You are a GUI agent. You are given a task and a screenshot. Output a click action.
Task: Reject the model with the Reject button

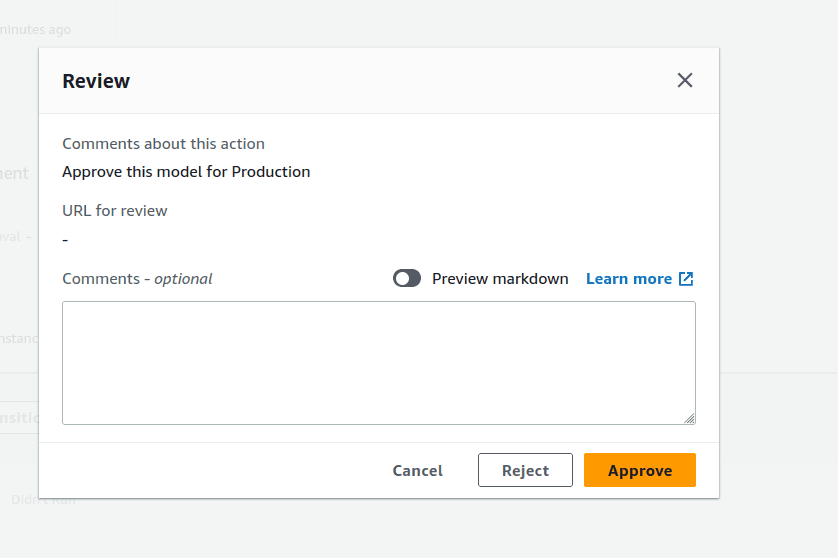525,470
